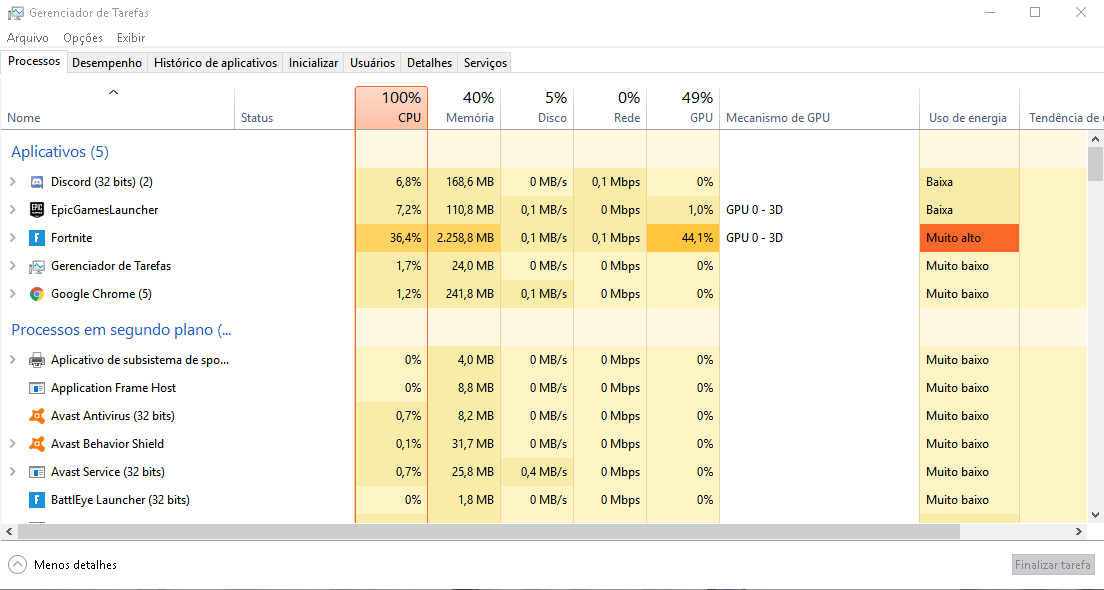Click the Avast Behavior Shield icon
This screenshot has width=1104, height=590.
[x=37, y=444]
